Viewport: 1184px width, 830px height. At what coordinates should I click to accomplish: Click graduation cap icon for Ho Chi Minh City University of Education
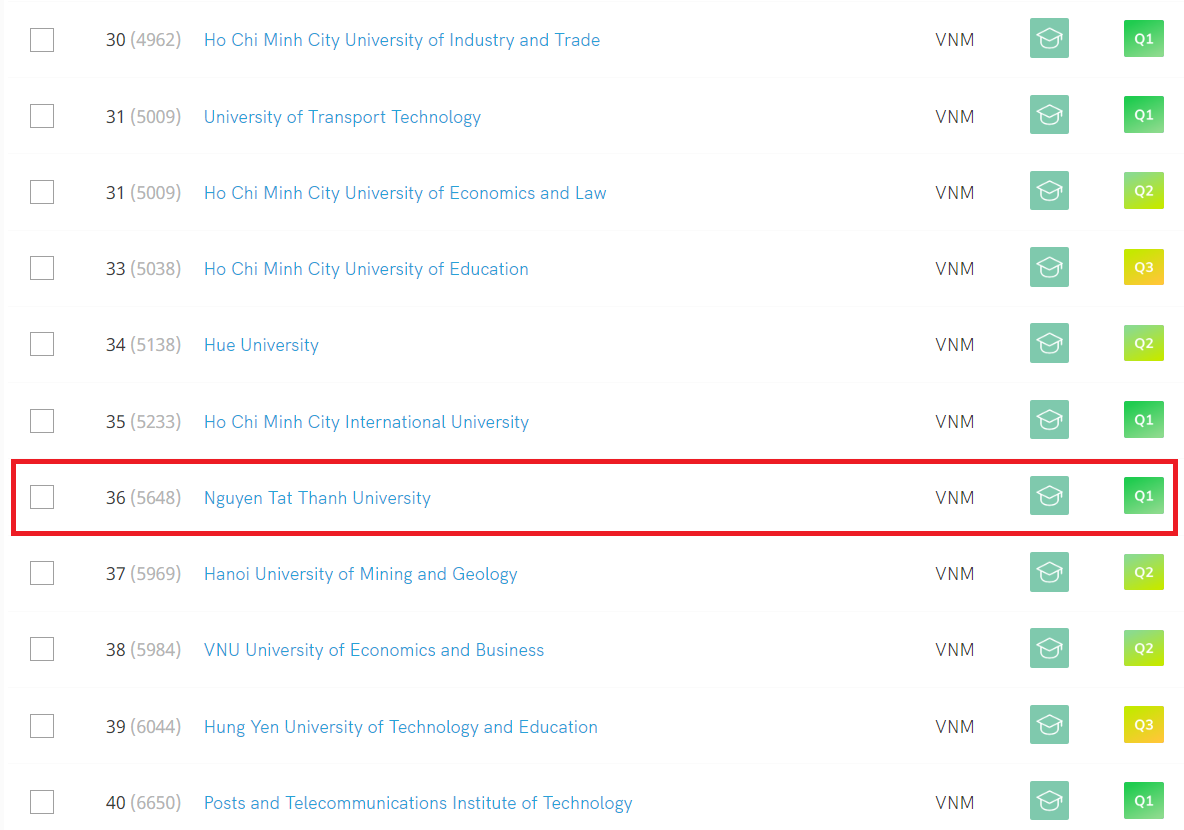pos(1049,268)
